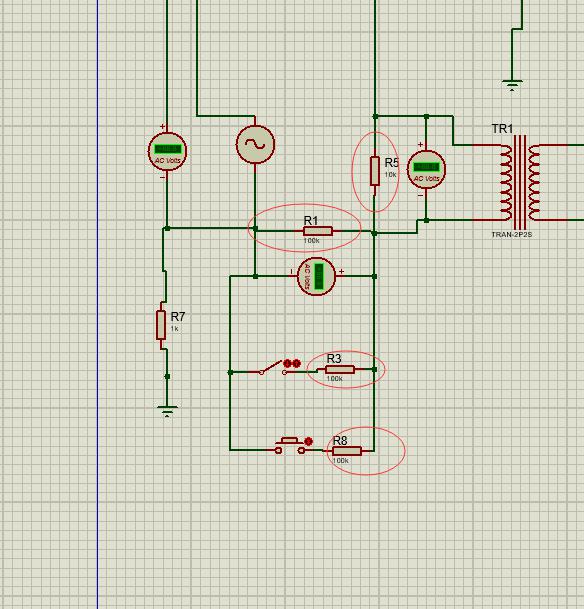584x609 pixels.
Task: Click resistor R3 100k body
Action: [340, 370]
